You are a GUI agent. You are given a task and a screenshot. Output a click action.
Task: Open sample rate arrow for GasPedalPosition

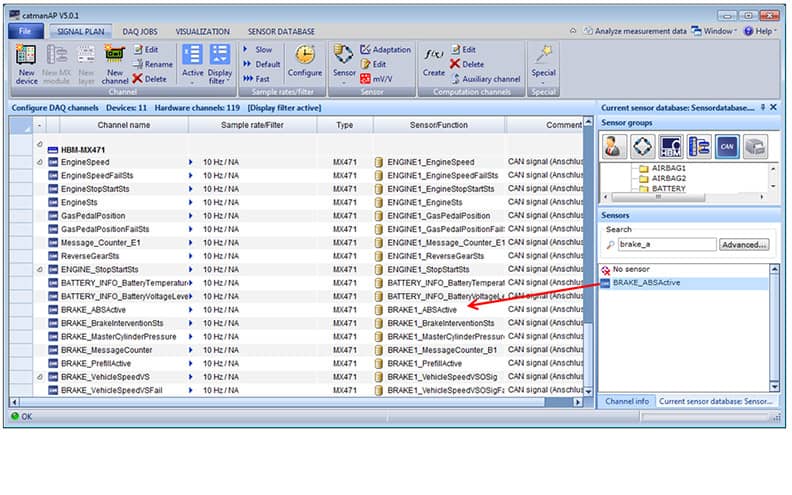point(190,216)
